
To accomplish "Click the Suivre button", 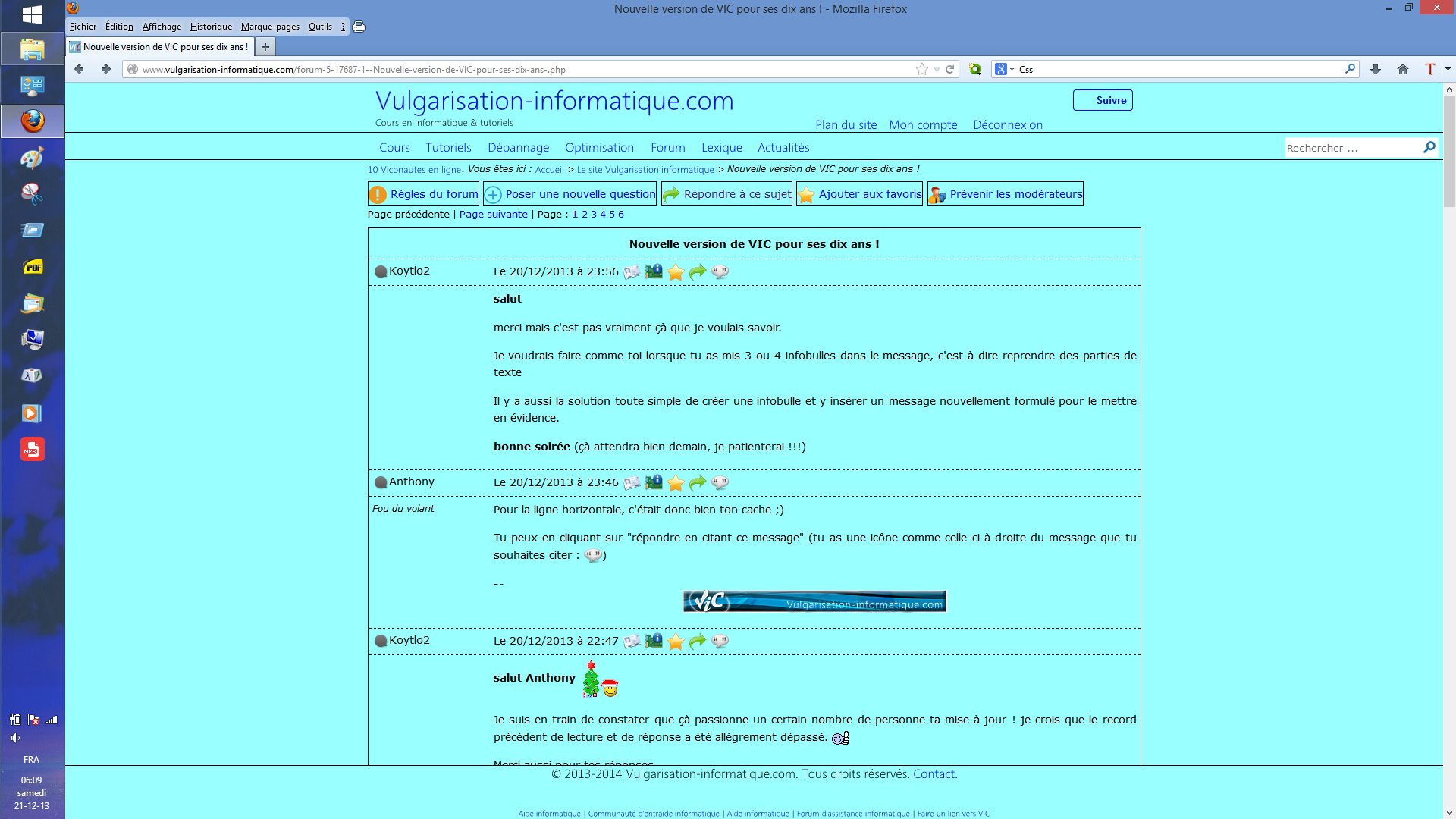I will 1103,100.
